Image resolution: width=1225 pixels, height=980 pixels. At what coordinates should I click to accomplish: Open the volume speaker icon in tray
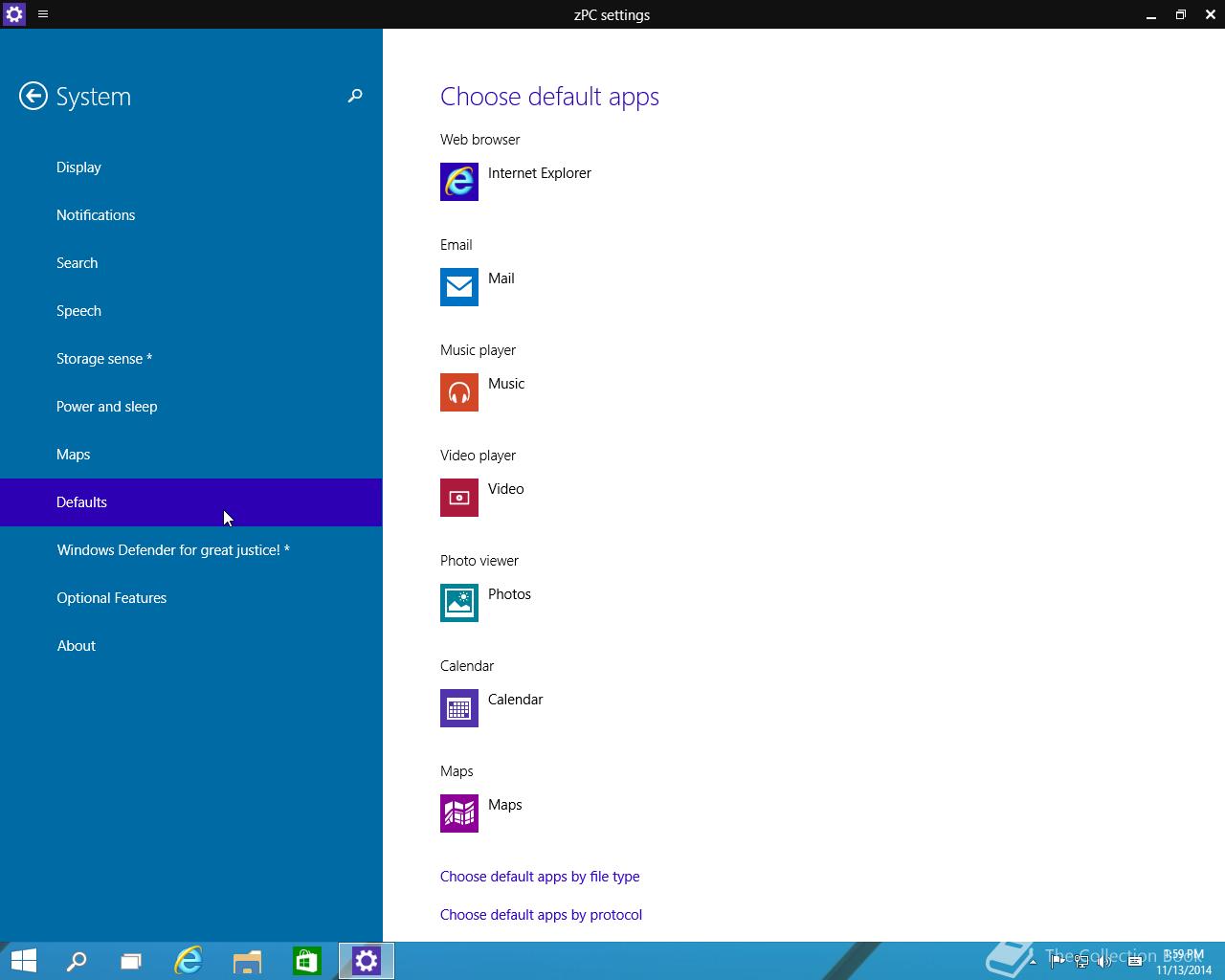click(x=1105, y=961)
